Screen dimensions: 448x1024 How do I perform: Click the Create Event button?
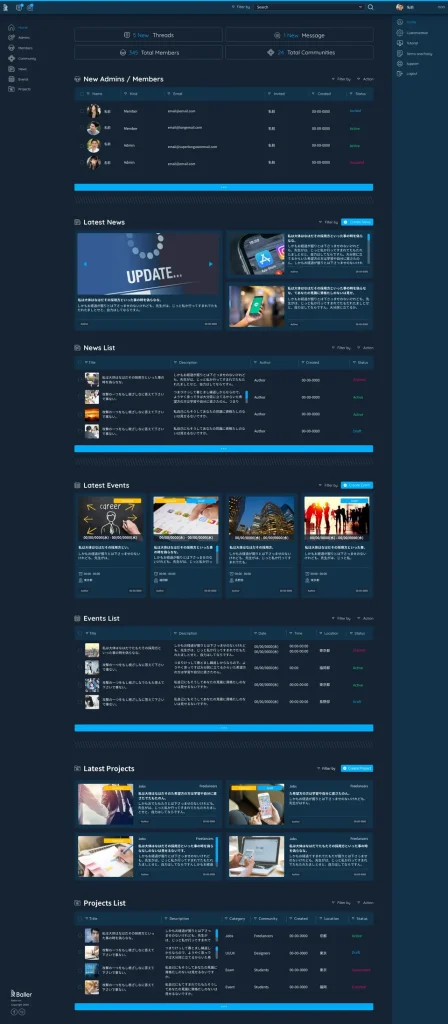357,485
